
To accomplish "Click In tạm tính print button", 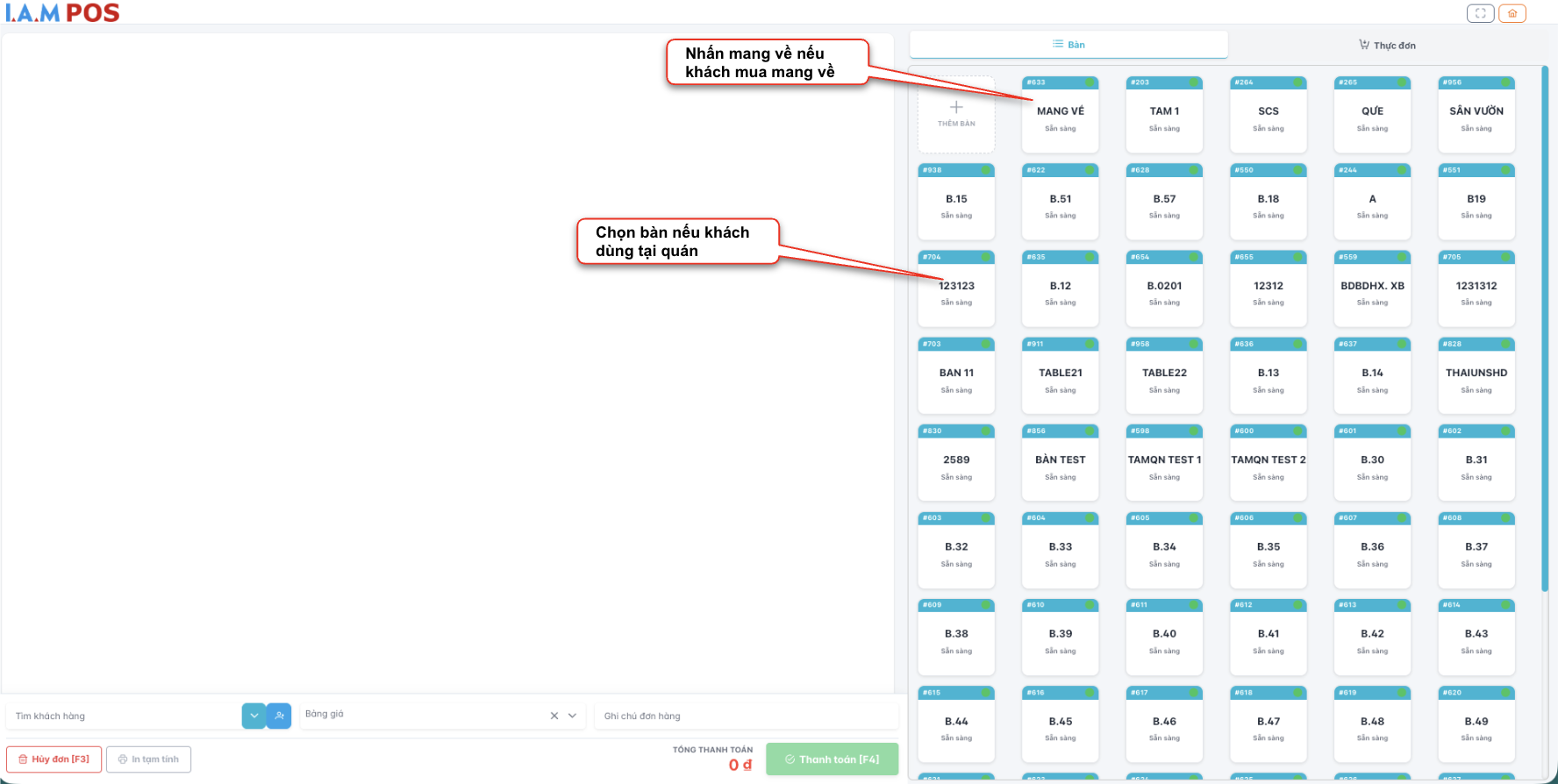I will click(x=148, y=759).
